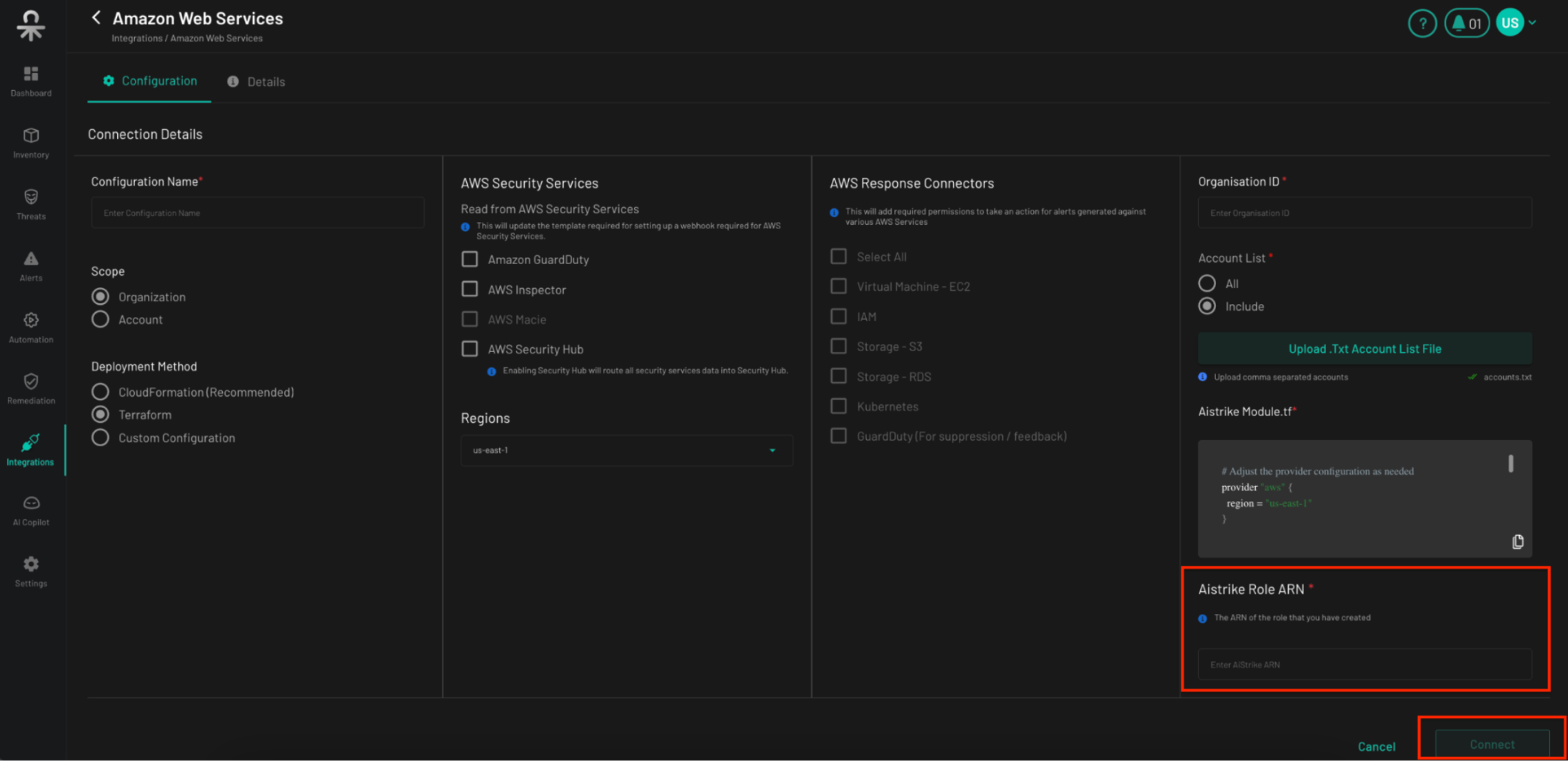Choose Custom Configuration deployment method
This screenshot has height=761, width=1568.
[x=101, y=438]
